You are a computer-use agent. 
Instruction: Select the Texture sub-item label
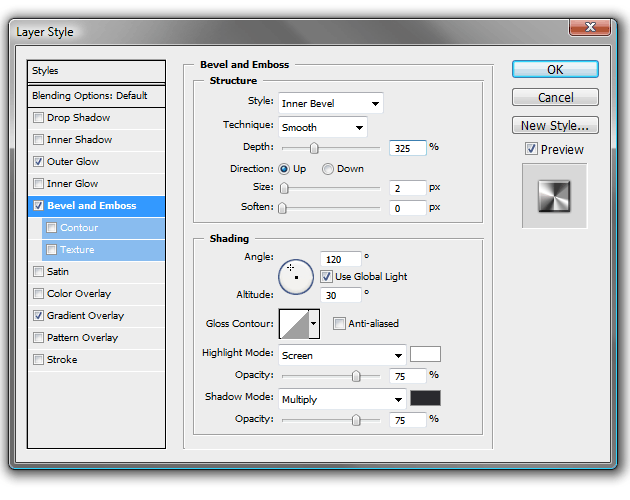(77, 250)
